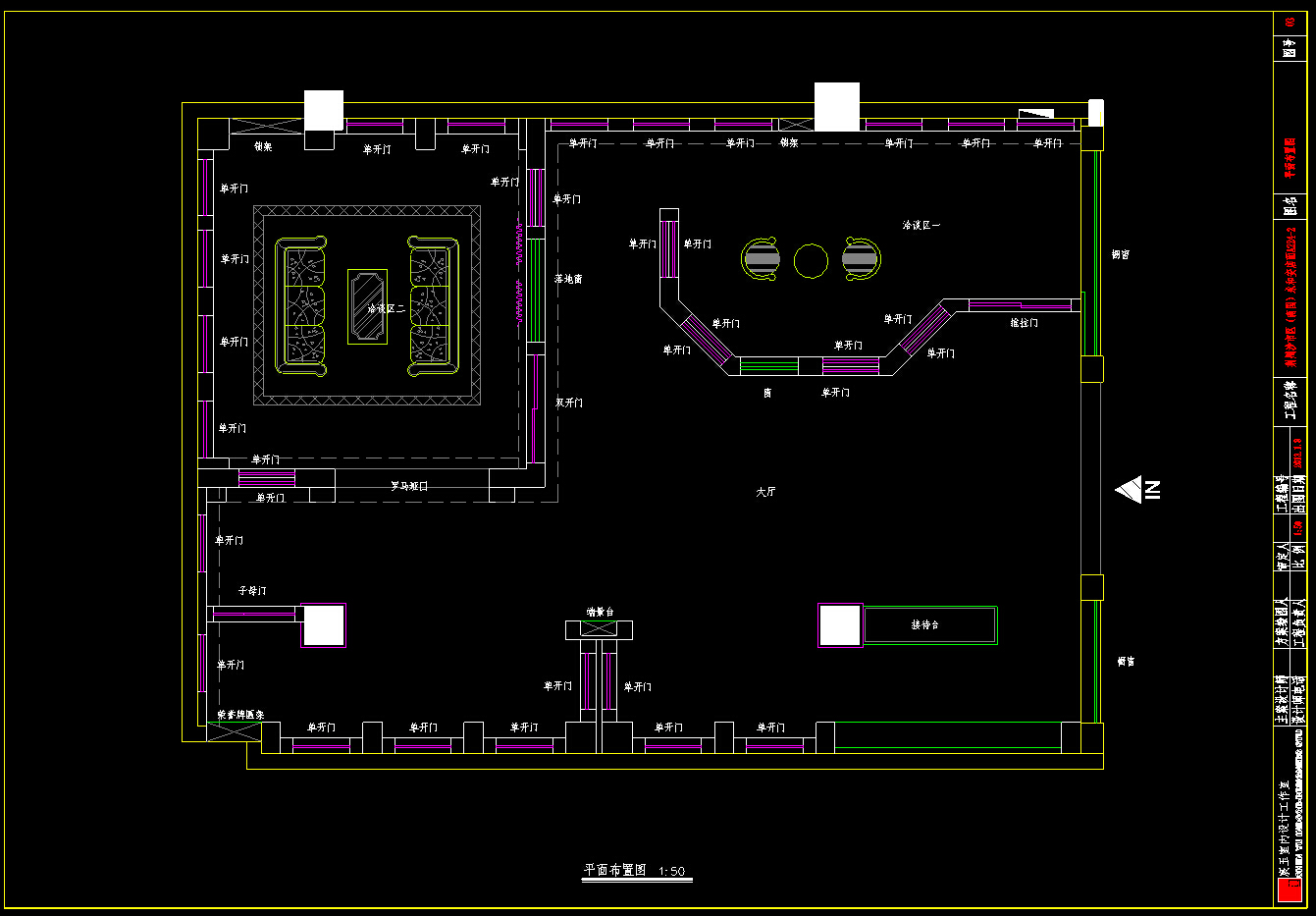1316x916 pixels.
Task: Pick the white column beside the 接待台
Action: pos(840,625)
